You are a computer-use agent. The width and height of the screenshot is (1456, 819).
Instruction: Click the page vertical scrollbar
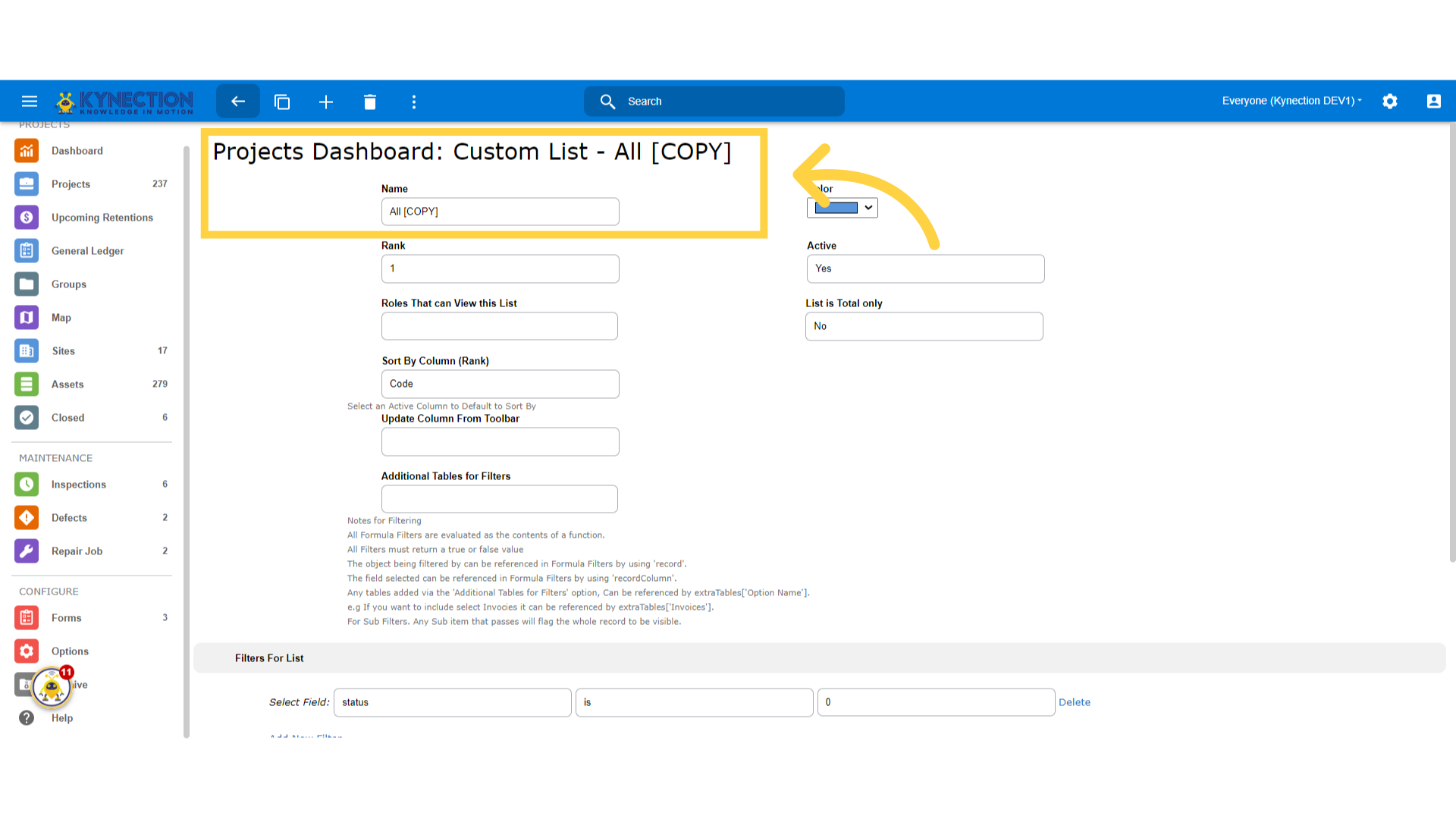(x=1452, y=341)
